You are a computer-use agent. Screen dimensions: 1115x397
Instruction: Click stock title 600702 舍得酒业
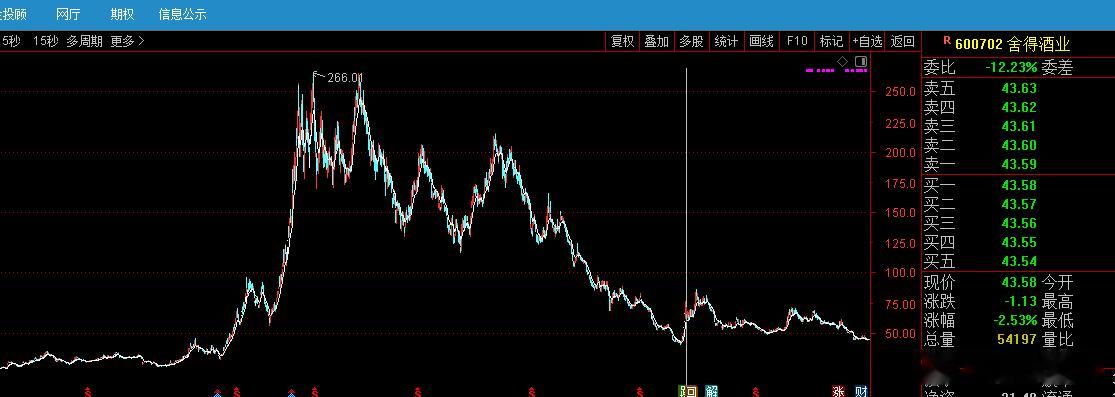1013,44
